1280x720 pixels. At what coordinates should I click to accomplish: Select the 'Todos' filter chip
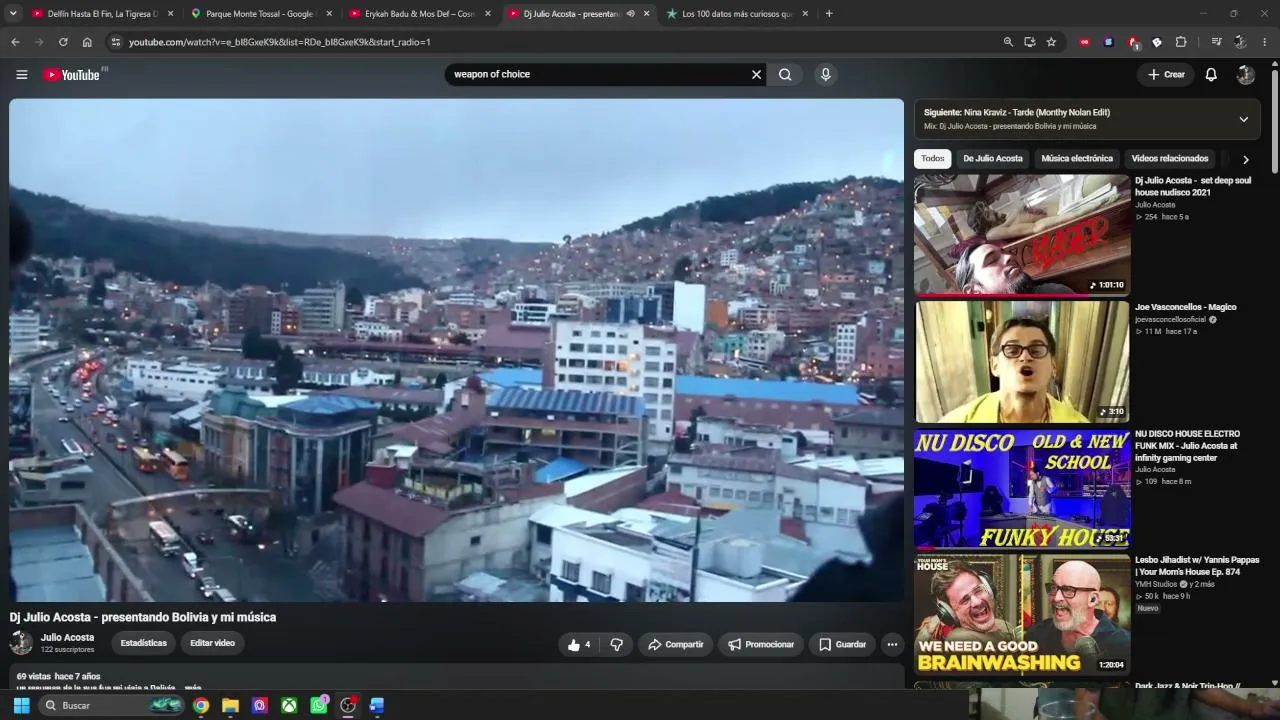(933, 159)
